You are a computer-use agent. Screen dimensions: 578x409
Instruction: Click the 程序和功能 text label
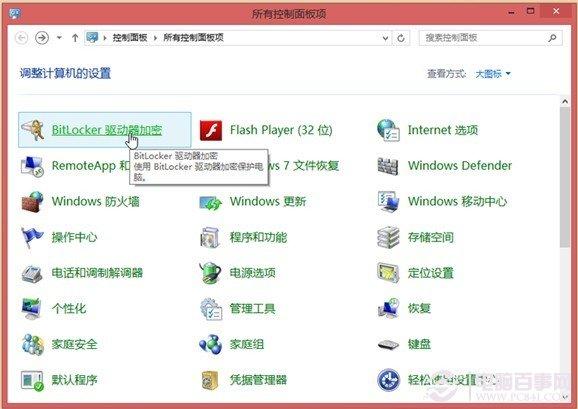(258, 237)
